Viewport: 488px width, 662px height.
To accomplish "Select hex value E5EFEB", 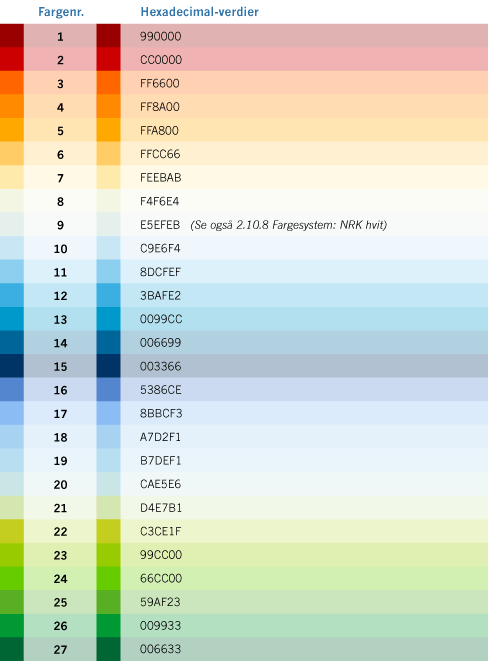I will point(160,225).
